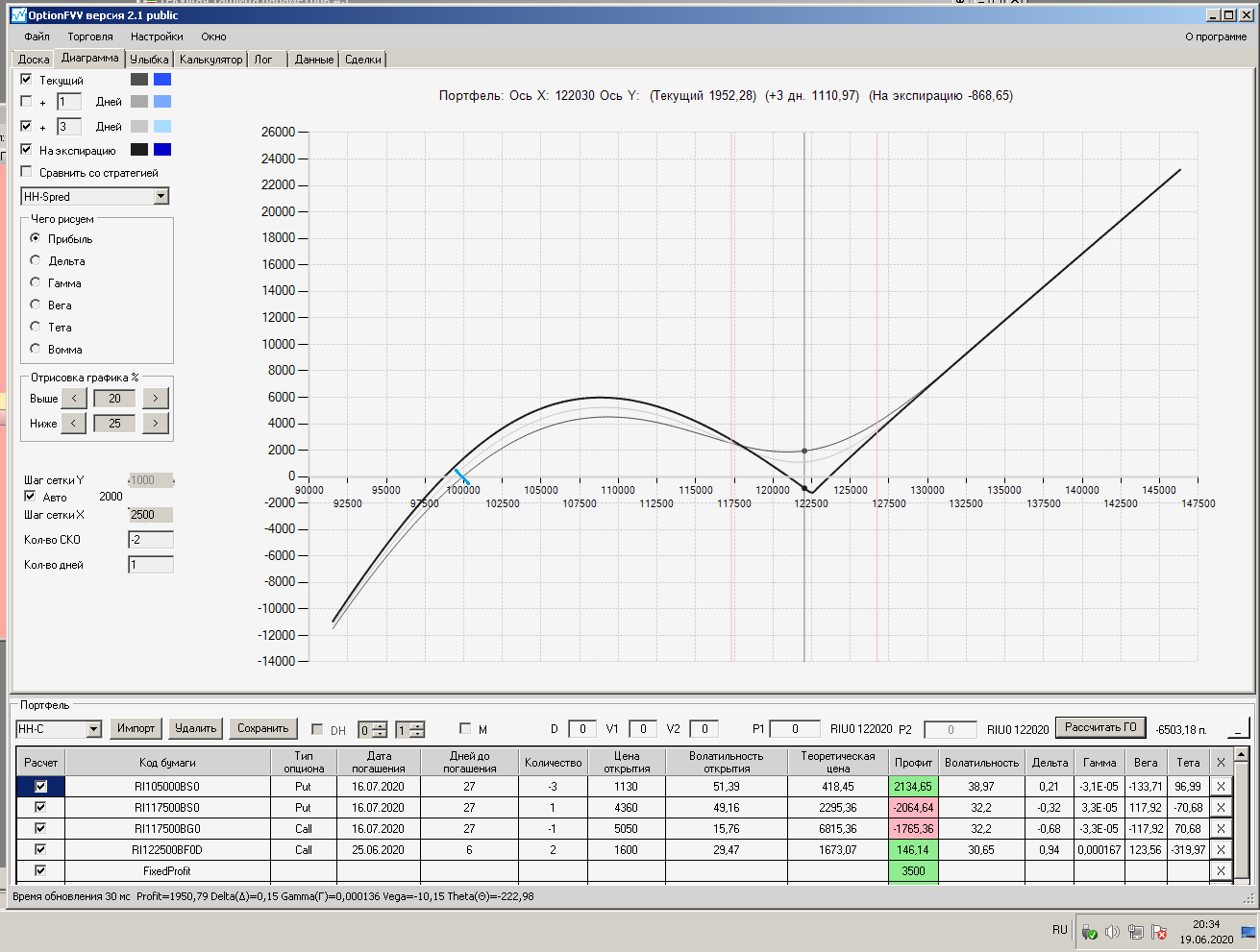1260x952 pixels.
Task: Switch to the Данные tab
Action: pyautogui.click(x=314, y=60)
